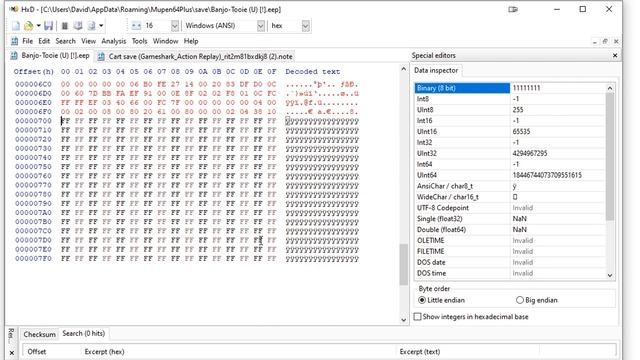Viewport: 640px width, 360px height.
Task: Open the Help menu
Action: (x=191, y=41)
